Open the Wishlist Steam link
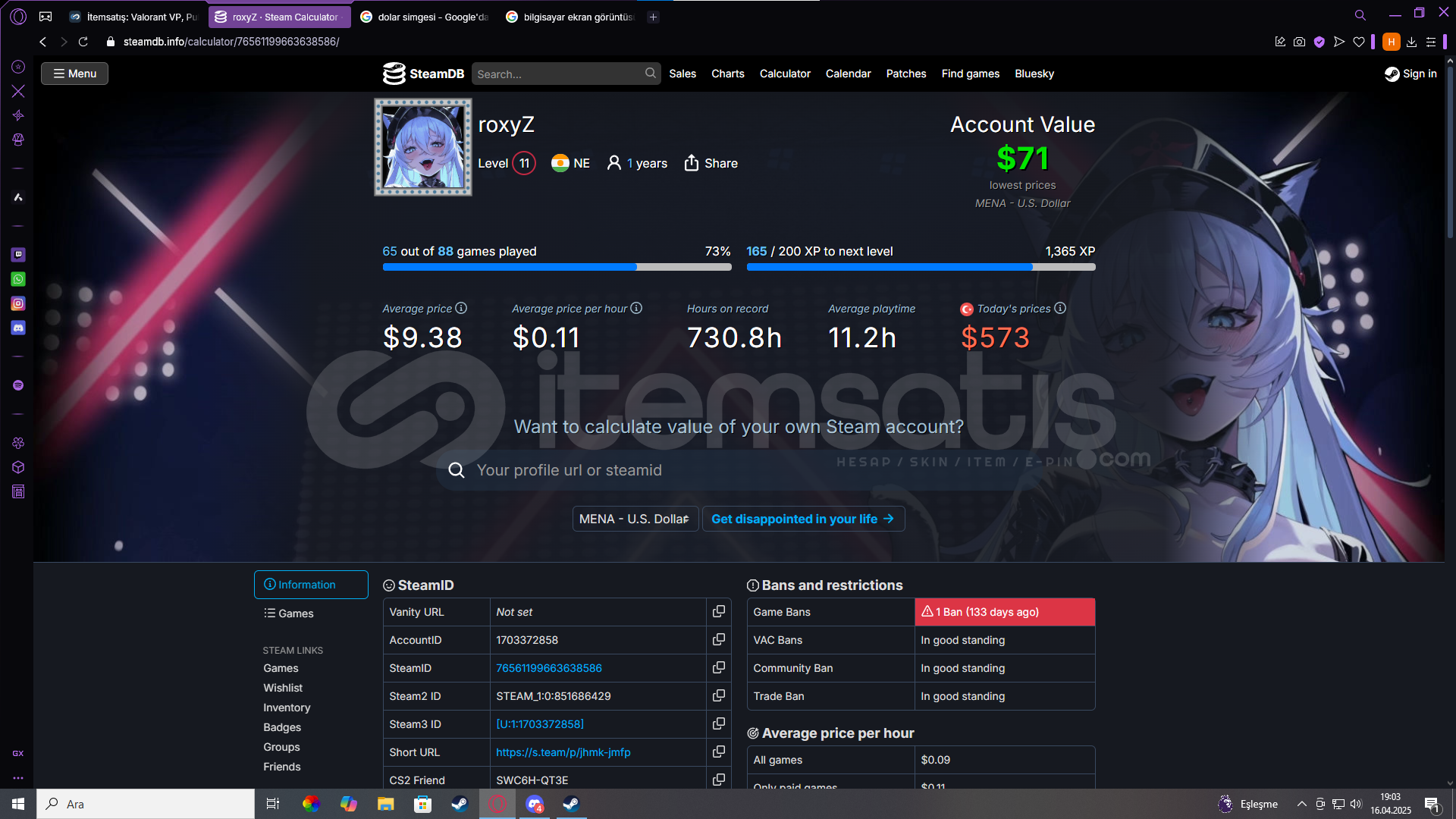Screen dimensions: 1456x819 click(x=283, y=688)
